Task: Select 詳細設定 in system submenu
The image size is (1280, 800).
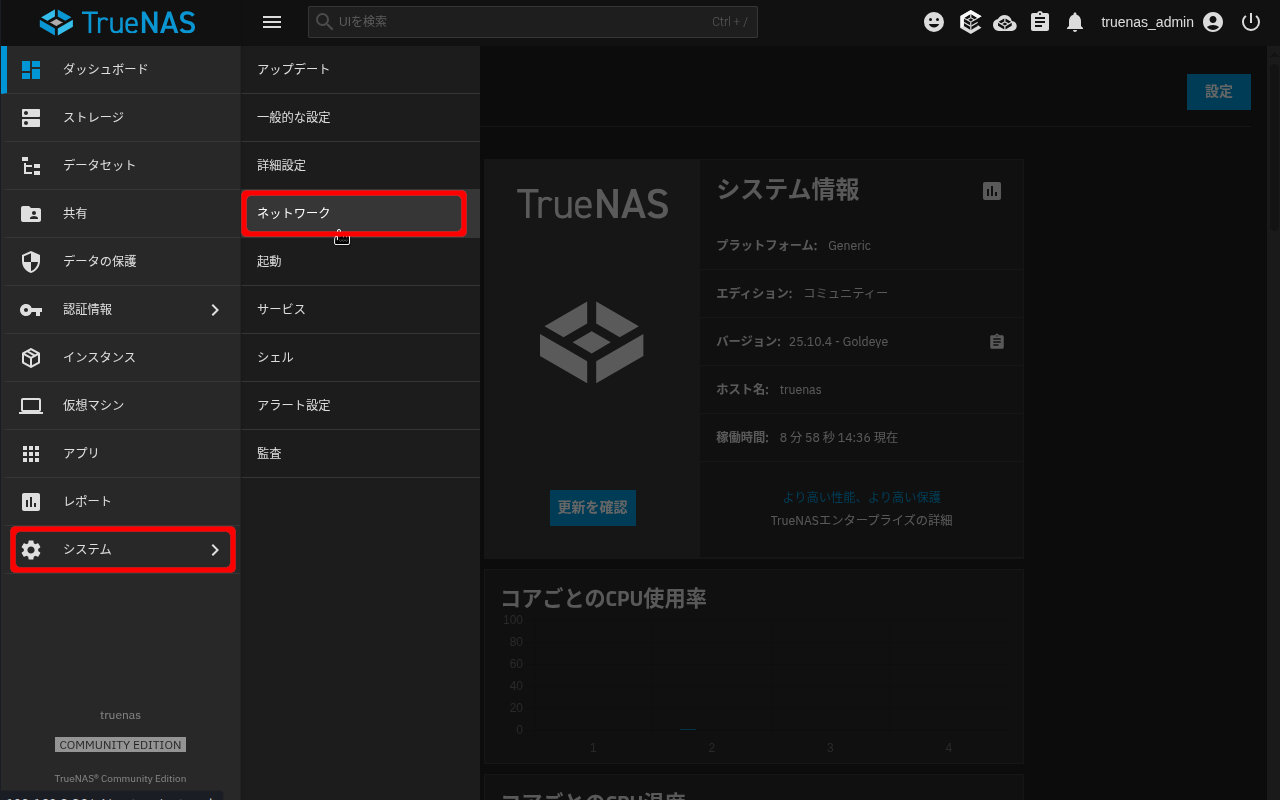Action: tap(360, 165)
